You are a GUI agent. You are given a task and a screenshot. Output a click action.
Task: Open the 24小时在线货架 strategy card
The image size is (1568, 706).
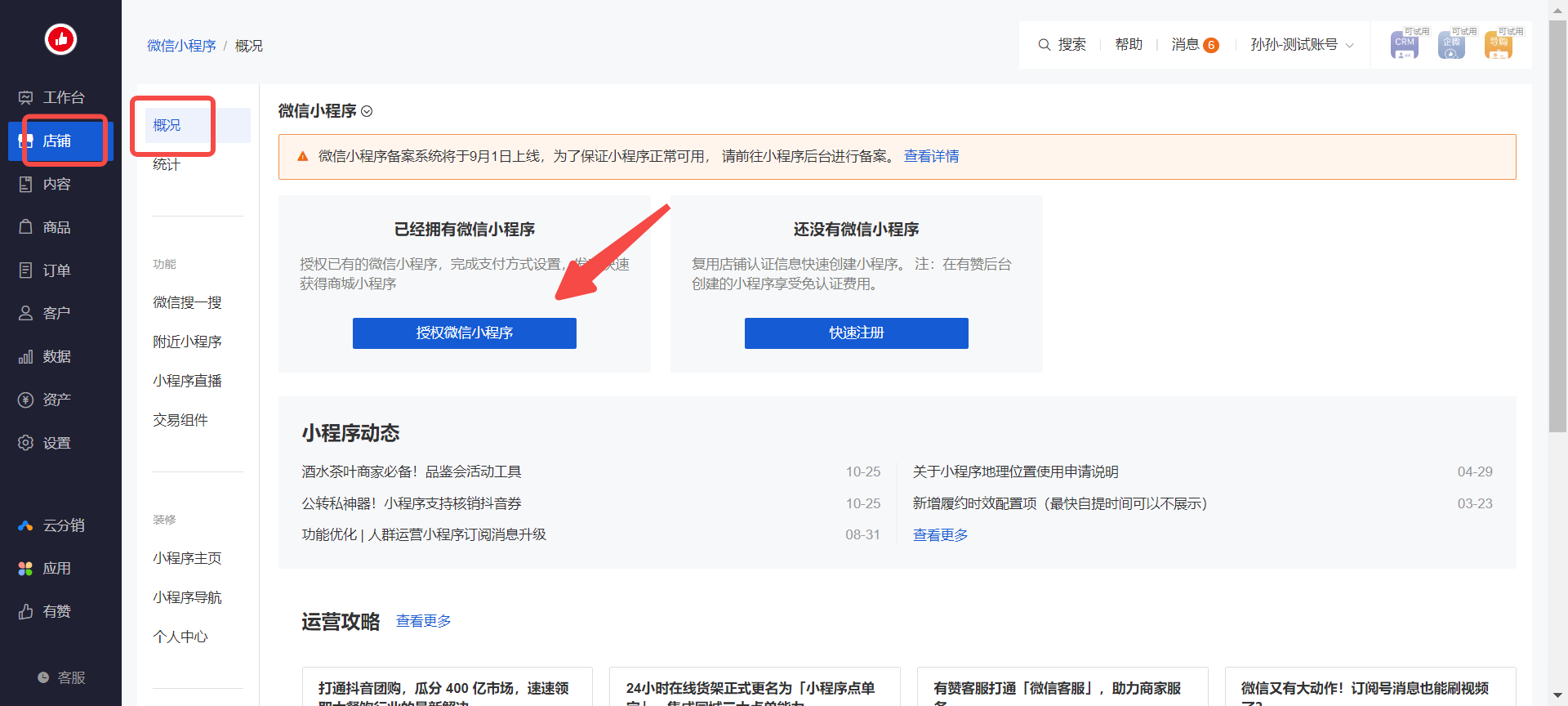[x=755, y=686]
